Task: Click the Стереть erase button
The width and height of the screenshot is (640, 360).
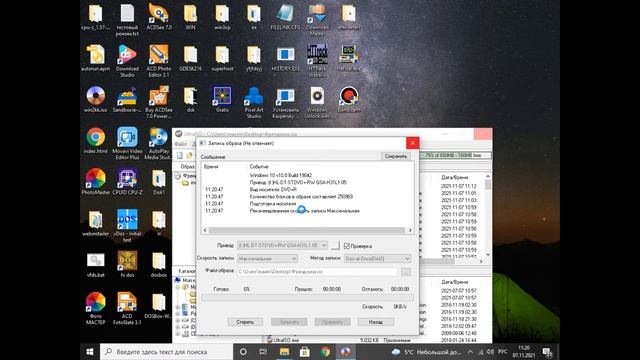Action: (x=245, y=322)
